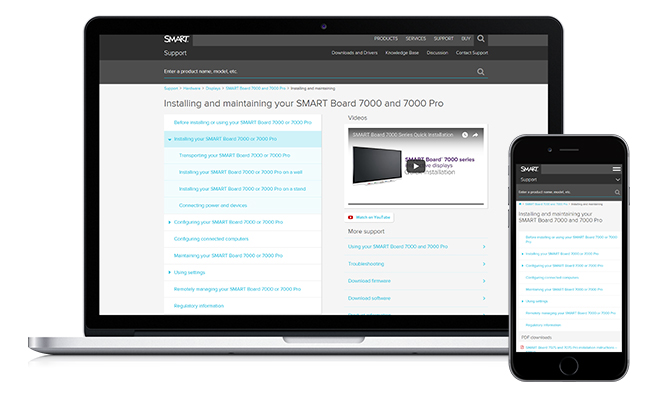This screenshot has width=658, height=397.
Task: Open the search magnifier in laptop top navigation
Action: tap(481, 39)
